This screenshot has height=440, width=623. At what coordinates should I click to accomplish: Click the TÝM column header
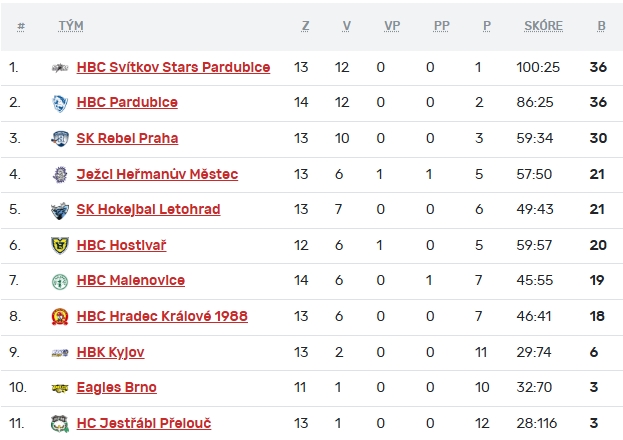[71, 26]
